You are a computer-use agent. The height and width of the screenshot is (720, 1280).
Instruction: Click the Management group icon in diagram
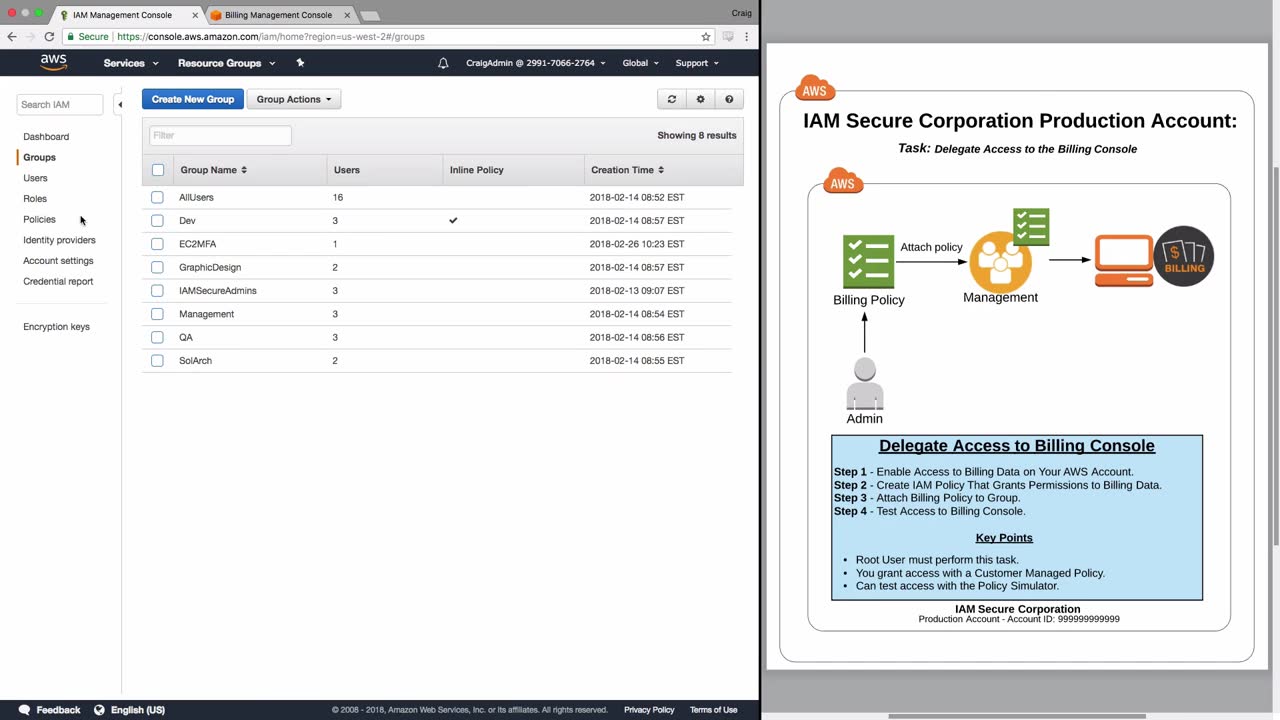(x=1001, y=262)
